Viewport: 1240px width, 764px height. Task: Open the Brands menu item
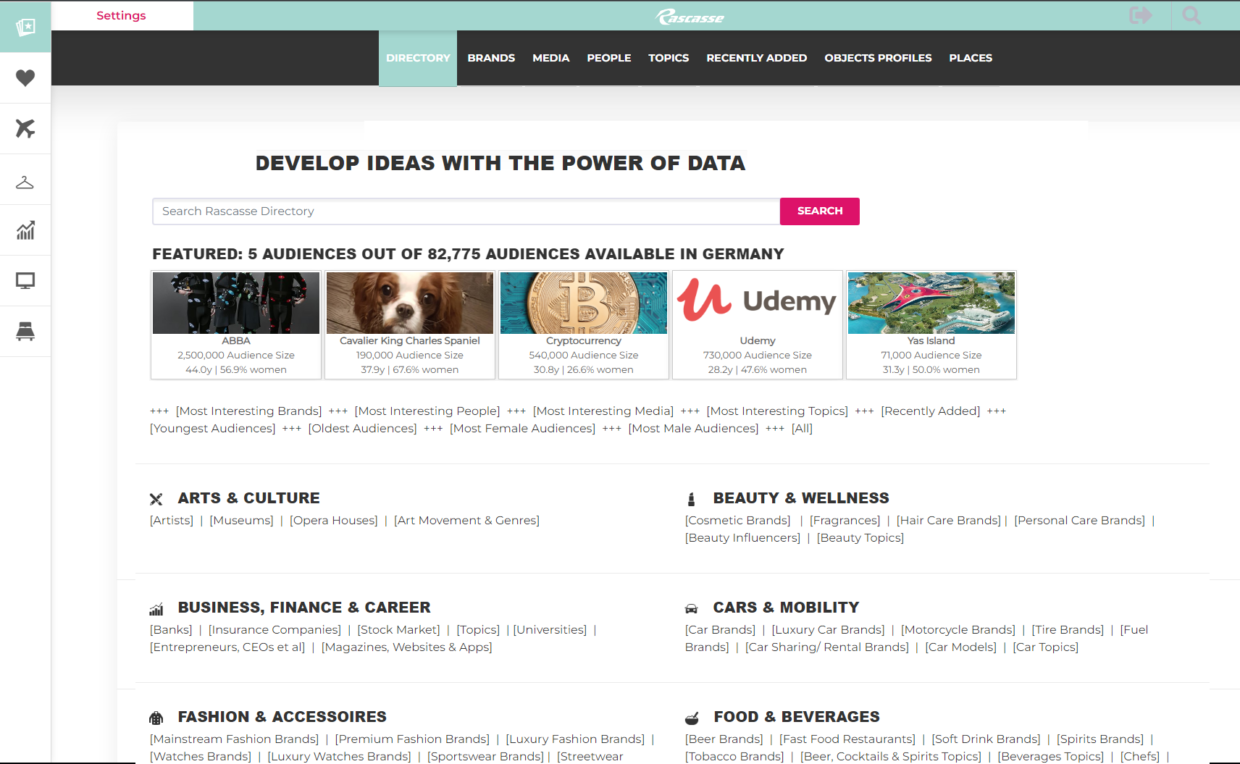coord(491,58)
